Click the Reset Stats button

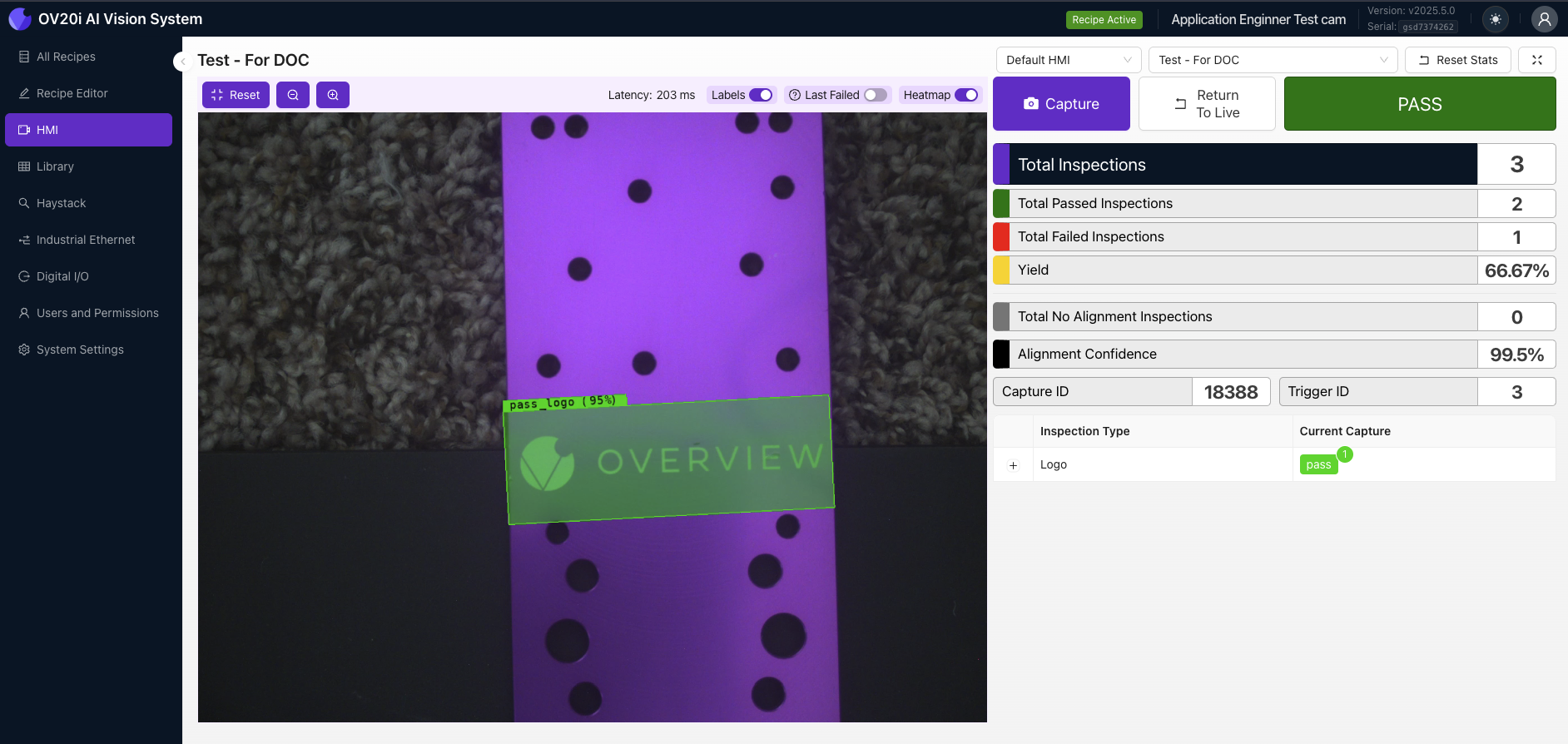tap(1457, 60)
